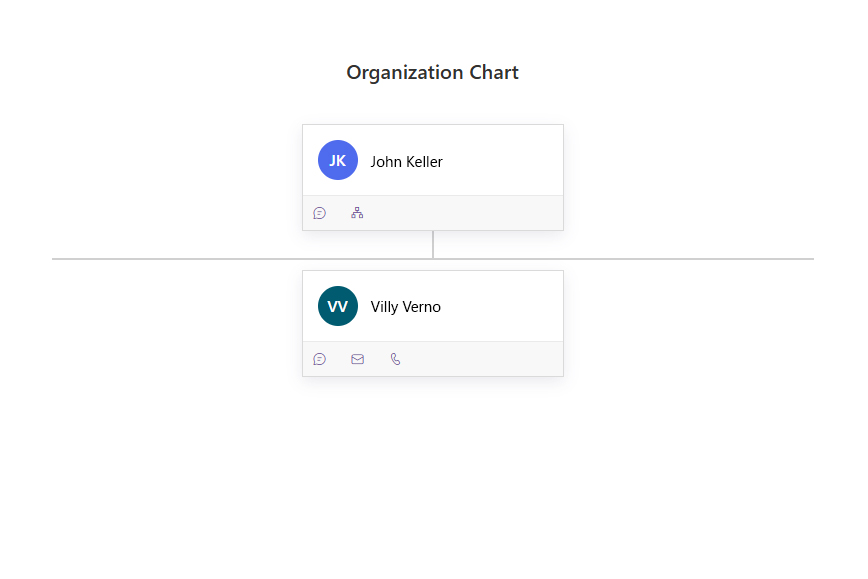Click the white space right of Villy Verno's name

tap(500, 307)
